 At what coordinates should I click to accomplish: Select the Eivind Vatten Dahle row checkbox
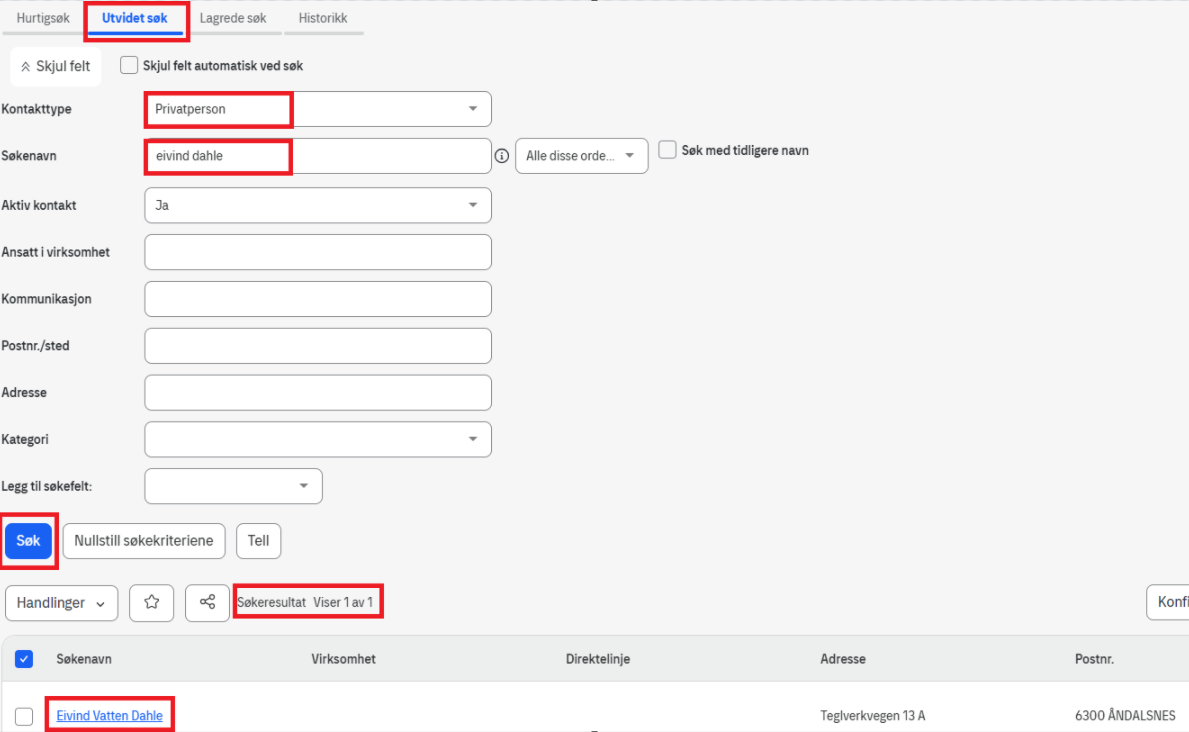point(25,716)
